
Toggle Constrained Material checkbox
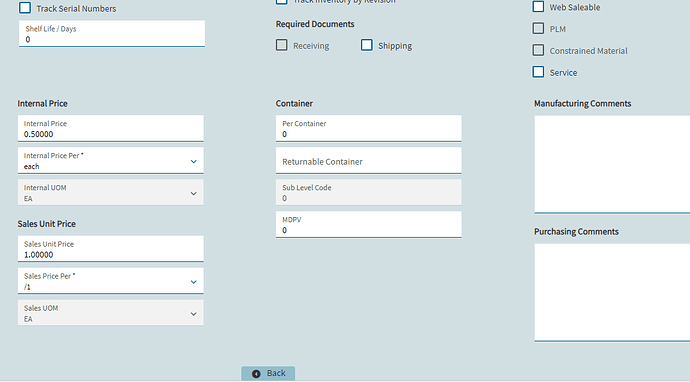[538, 50]
